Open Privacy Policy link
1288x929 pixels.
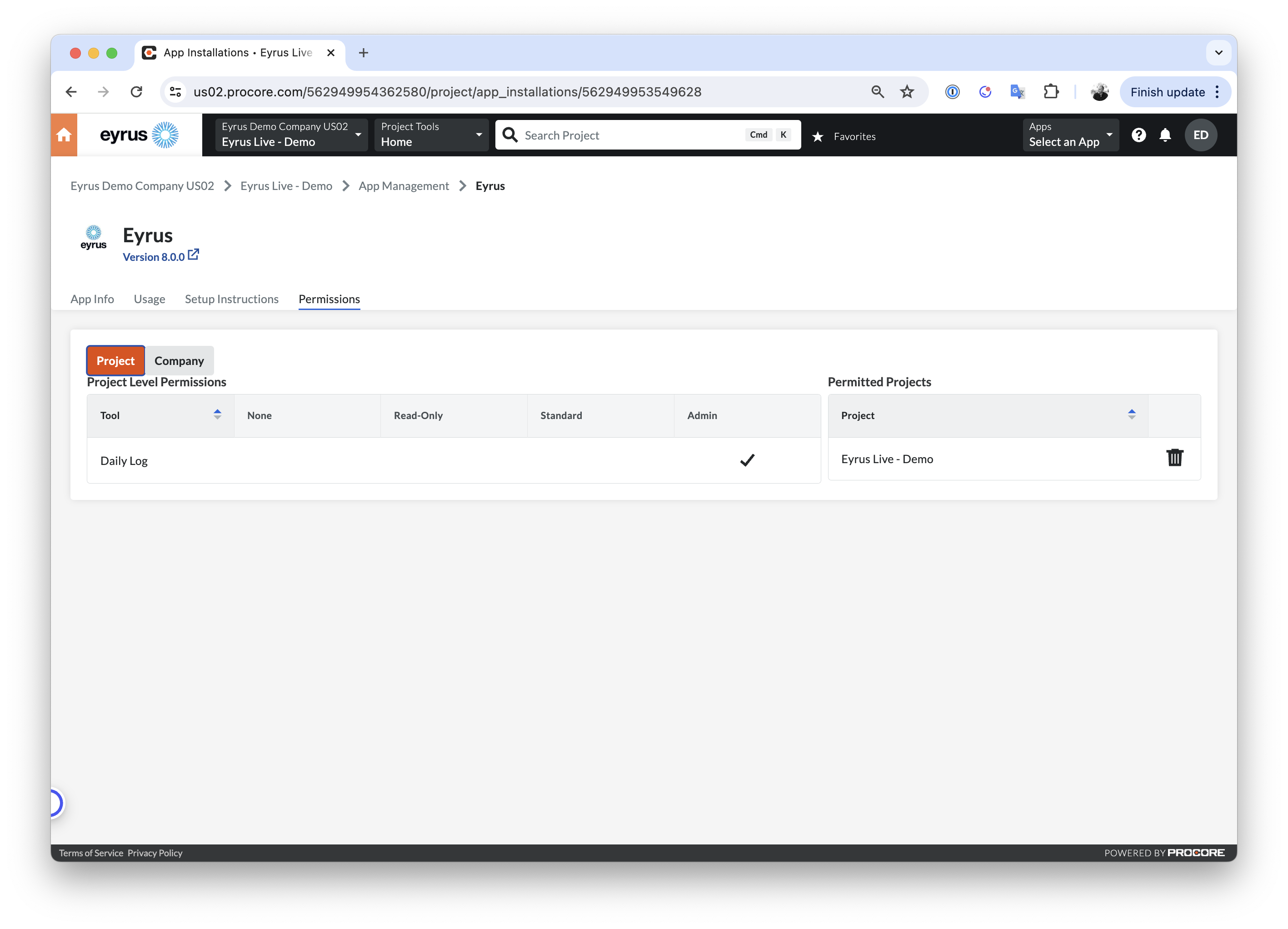[x=155, y=853]
